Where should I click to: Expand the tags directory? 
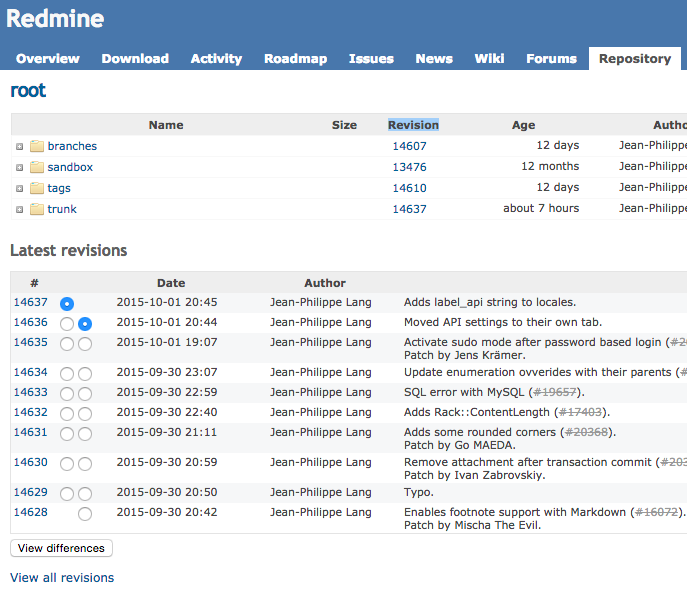(20, 188)
